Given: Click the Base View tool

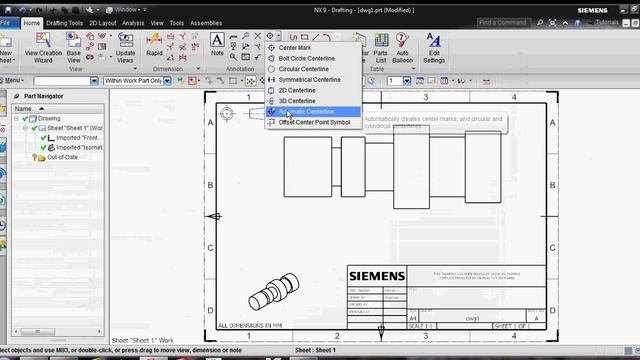Looking at the screenshot, I should pos(73,48).
